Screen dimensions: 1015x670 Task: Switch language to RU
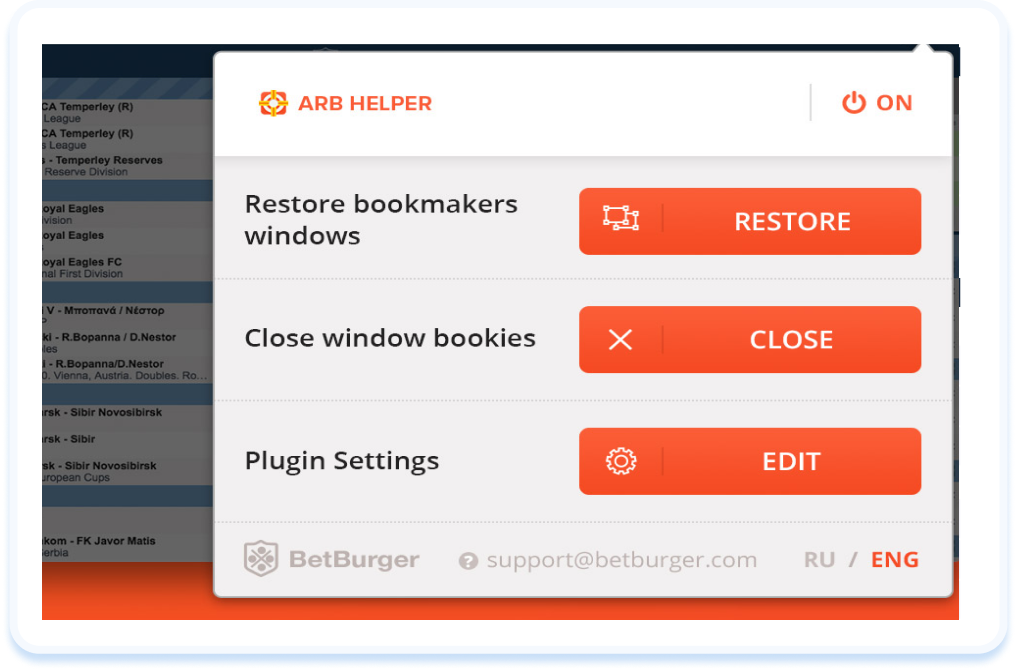(819, 560)
